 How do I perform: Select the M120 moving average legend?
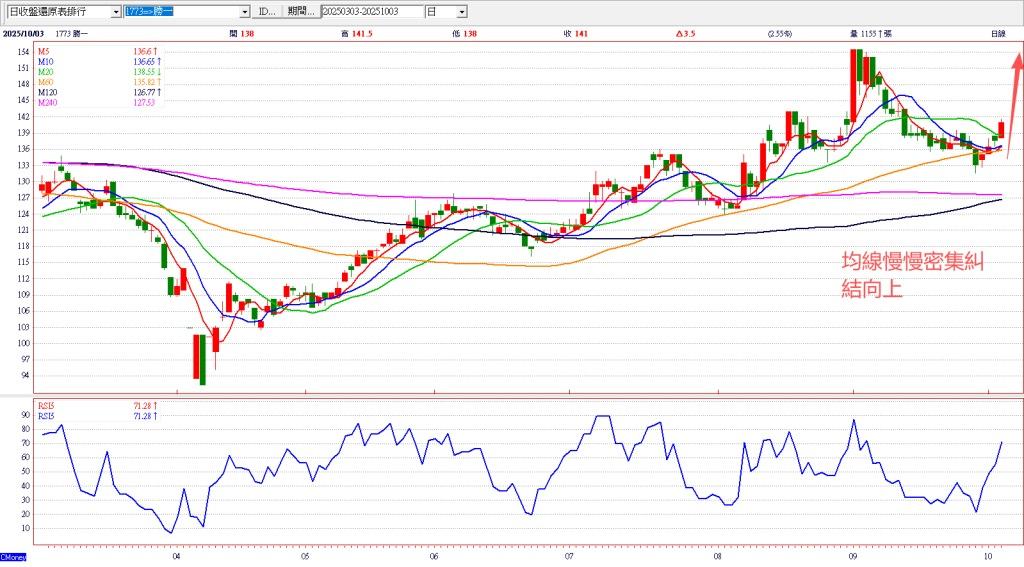(x=47, y=93)
